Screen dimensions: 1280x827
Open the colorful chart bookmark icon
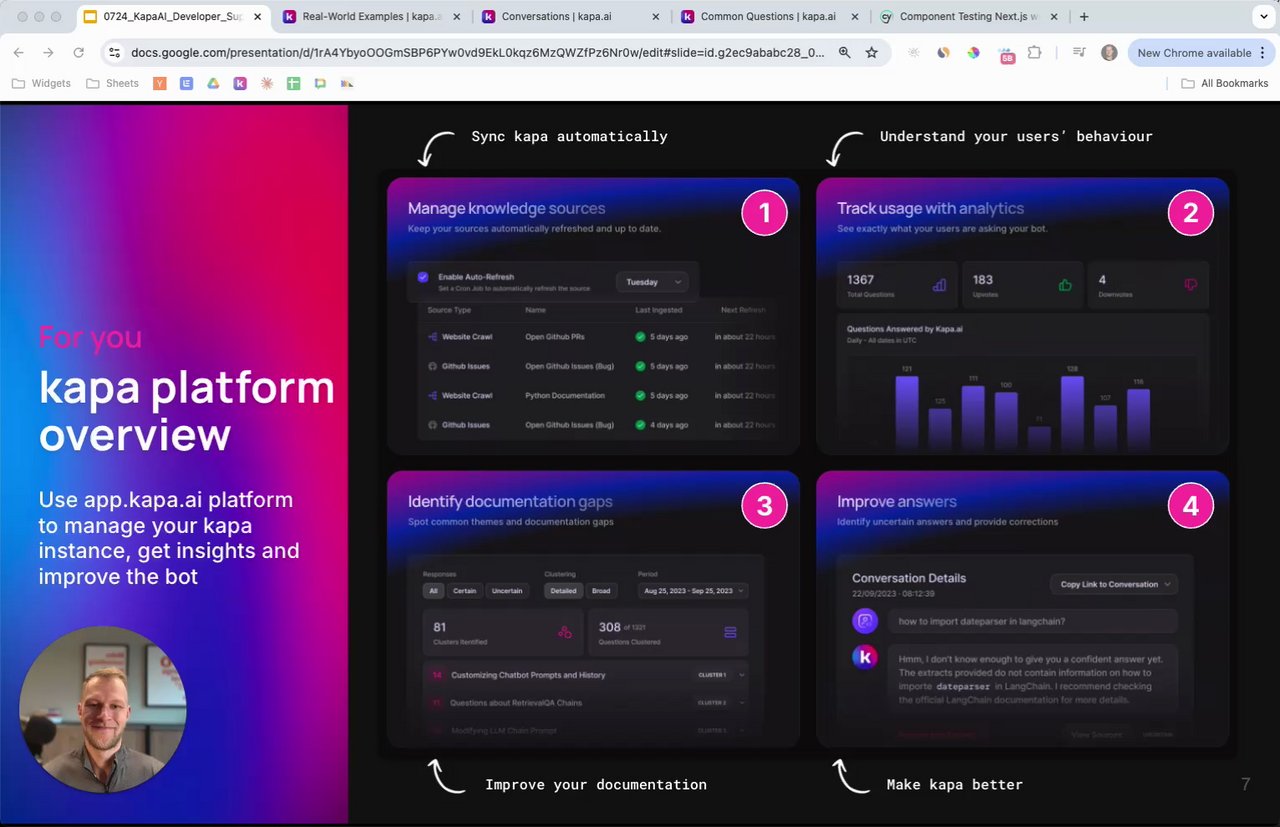point(347,83)
